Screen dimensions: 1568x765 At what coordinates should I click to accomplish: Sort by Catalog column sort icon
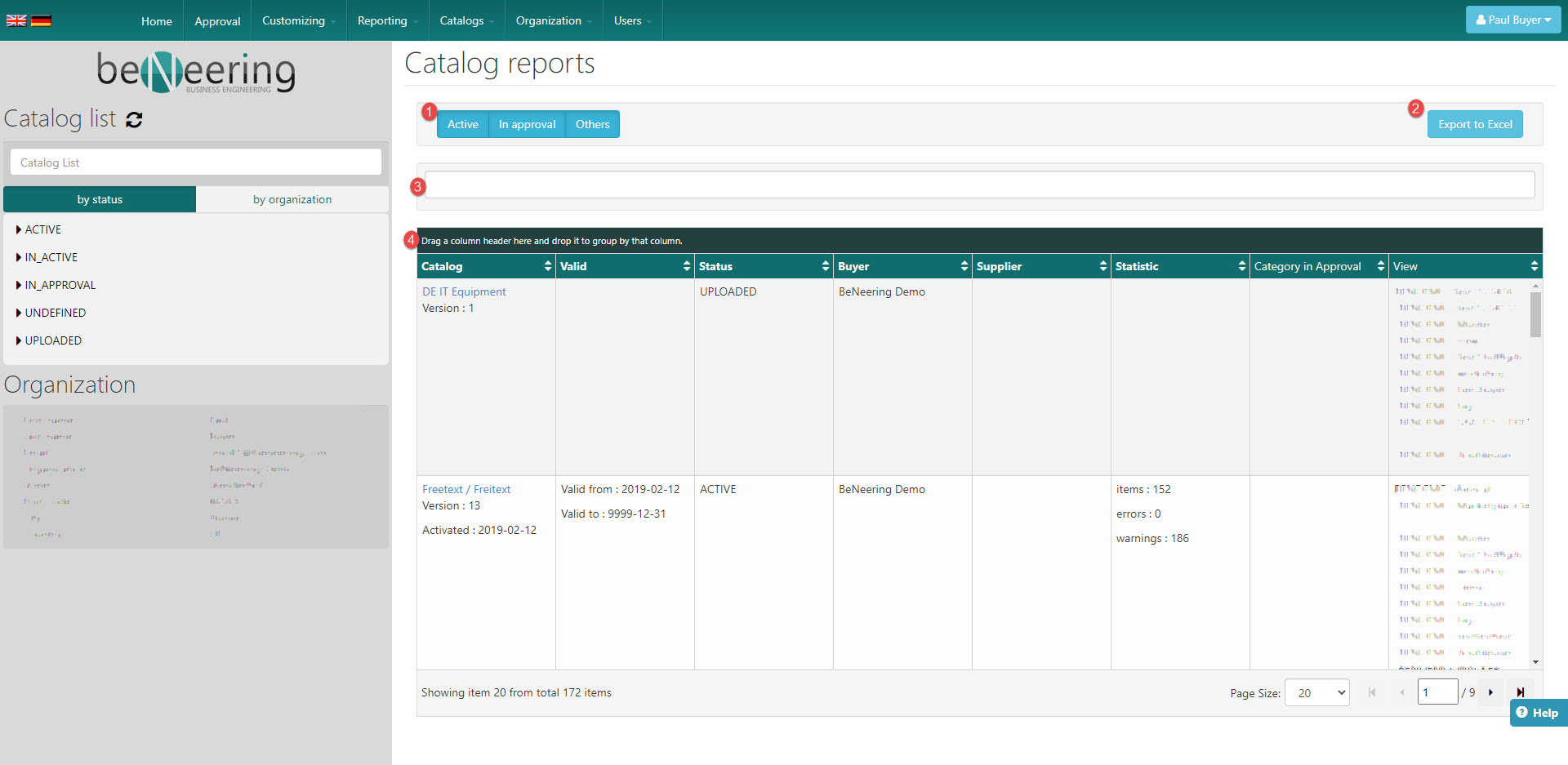(548, 266)
